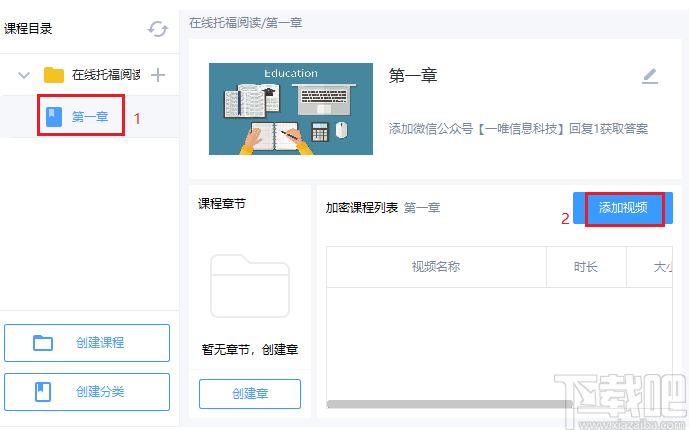This screenshot has width=689, height=430.
Task: Click the 时长 column header
Action: [586, 267]
